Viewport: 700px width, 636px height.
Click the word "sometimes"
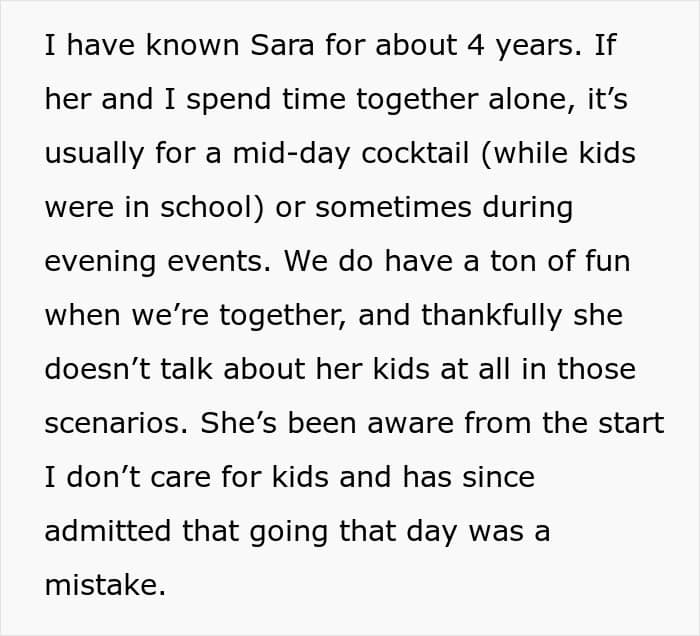click(x=385, y=208)
